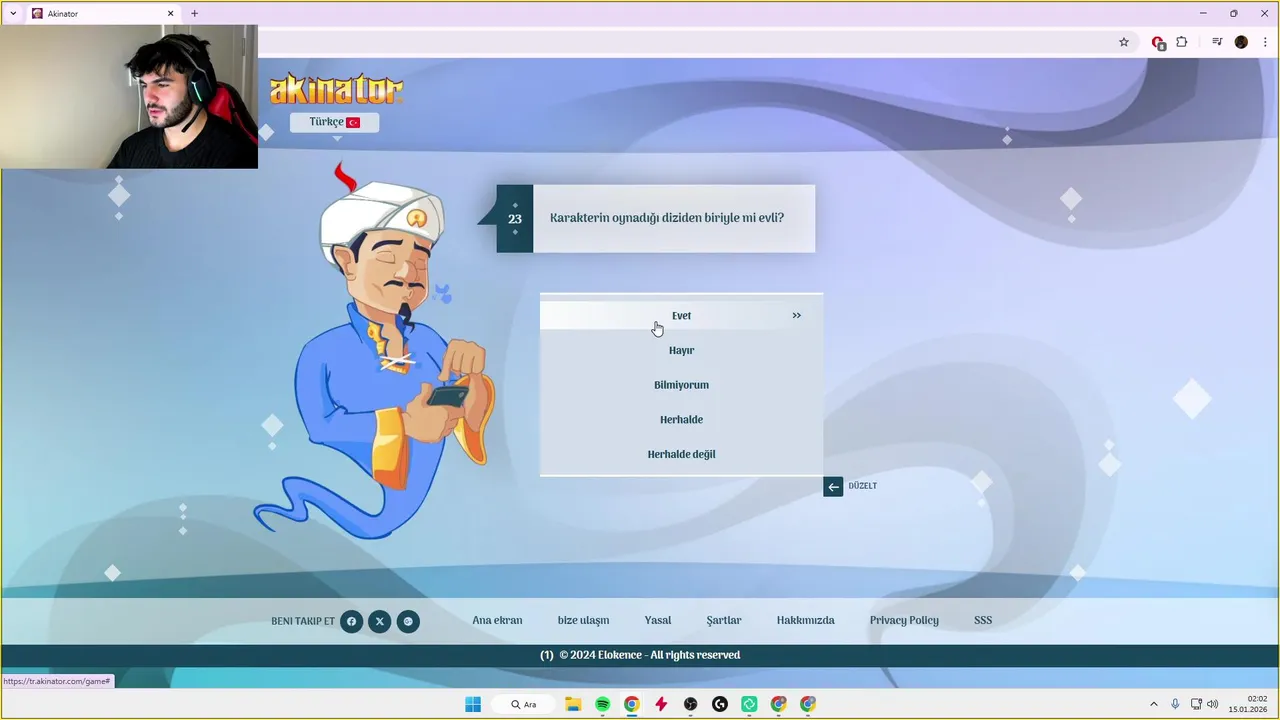Screen dimensions: 1280x720
Task: Open the media control music icon
Action: [x=1217, y=42]
